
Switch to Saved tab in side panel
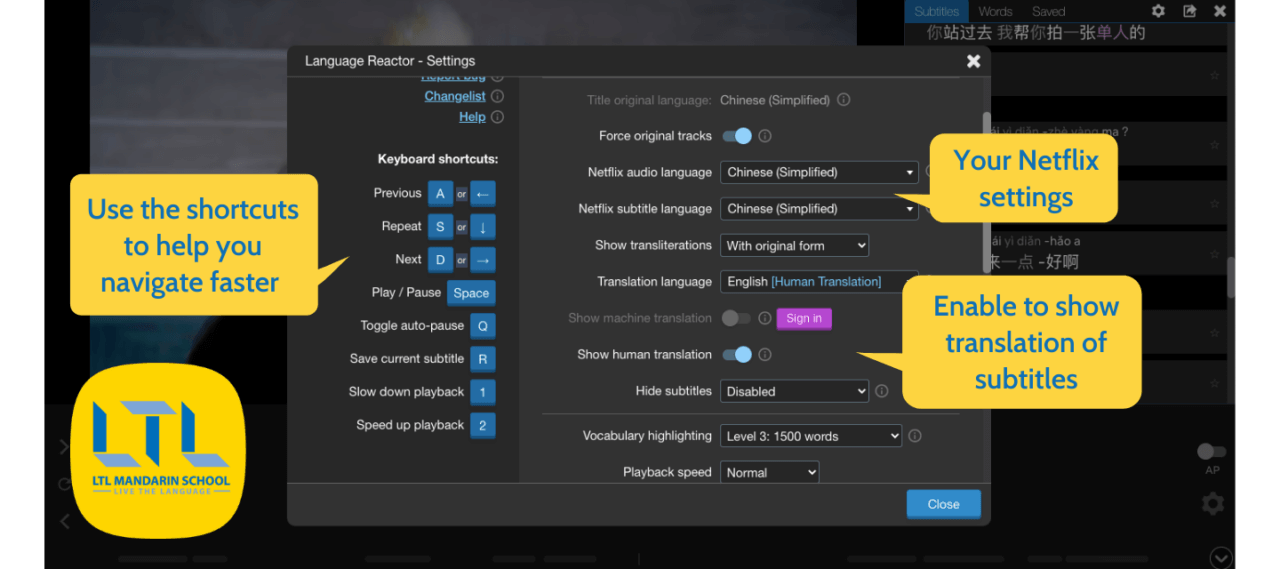coord(1049,11)
